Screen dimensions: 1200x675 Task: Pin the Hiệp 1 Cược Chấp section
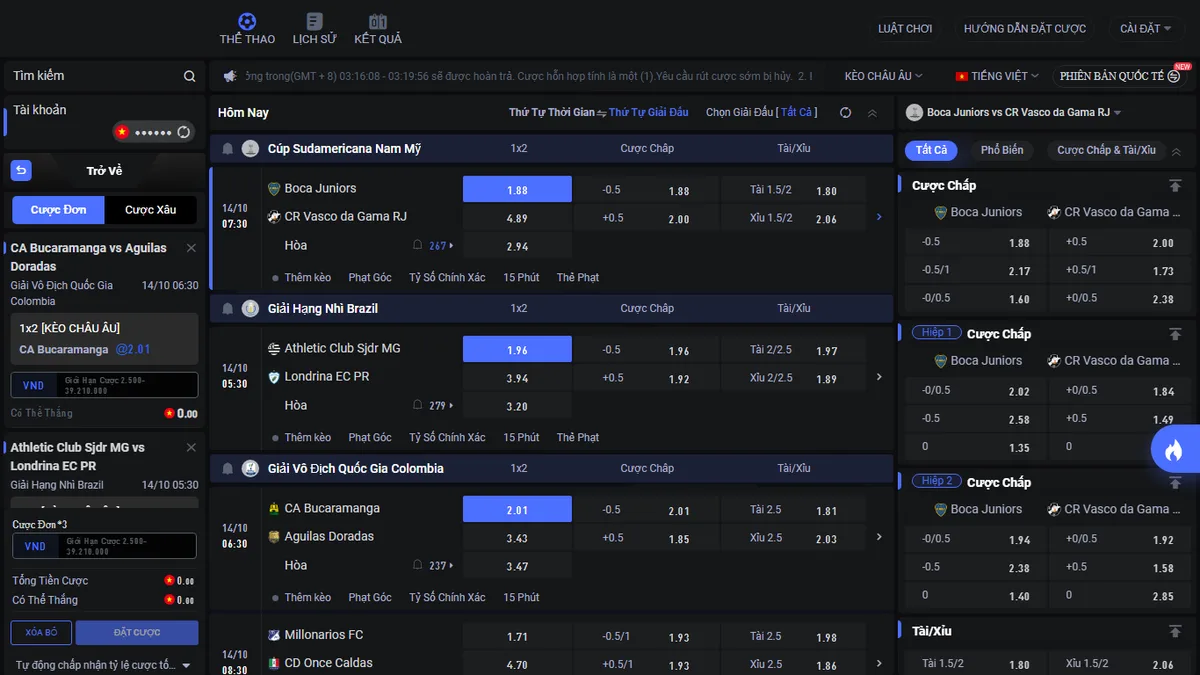[1175, 334]
